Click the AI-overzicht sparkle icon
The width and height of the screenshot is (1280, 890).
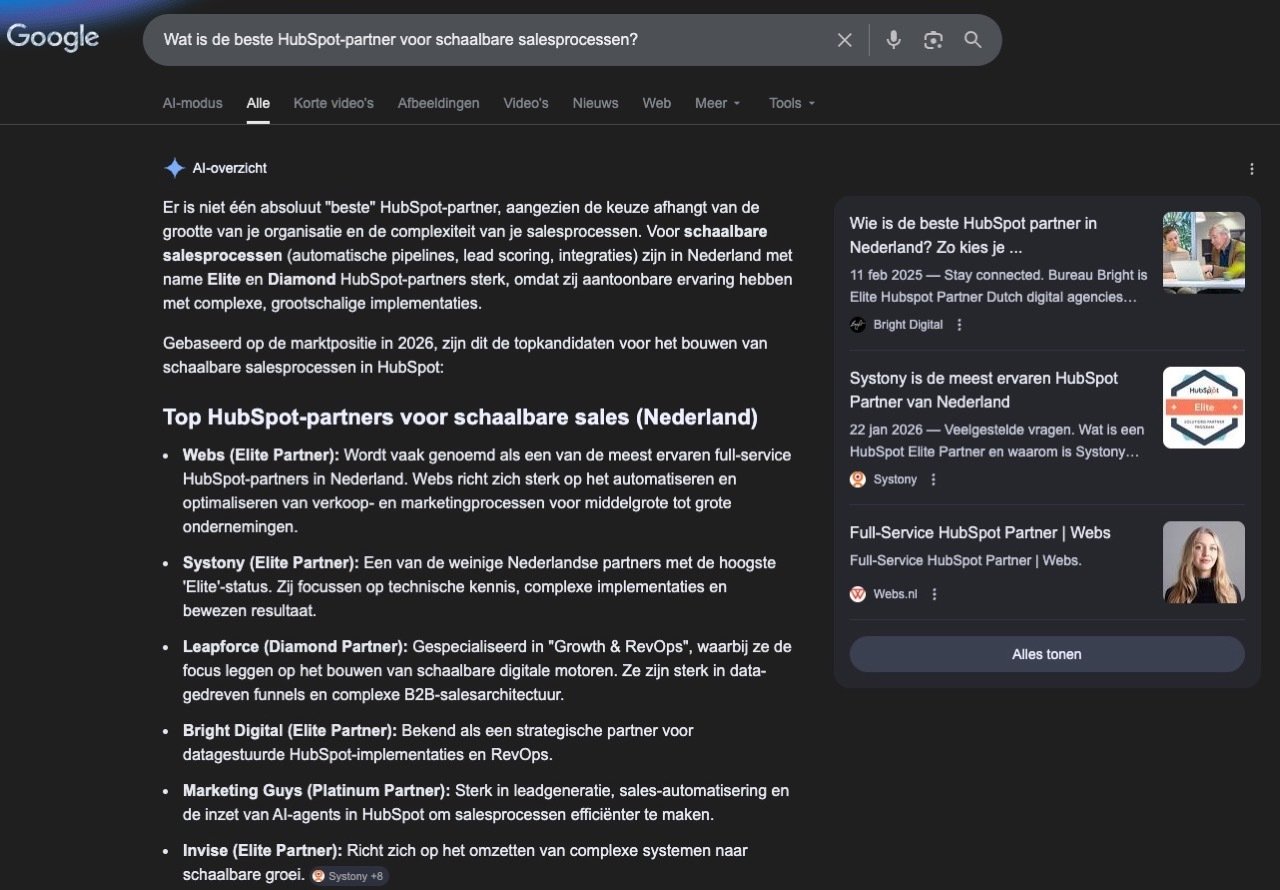(x=173, y=167)
